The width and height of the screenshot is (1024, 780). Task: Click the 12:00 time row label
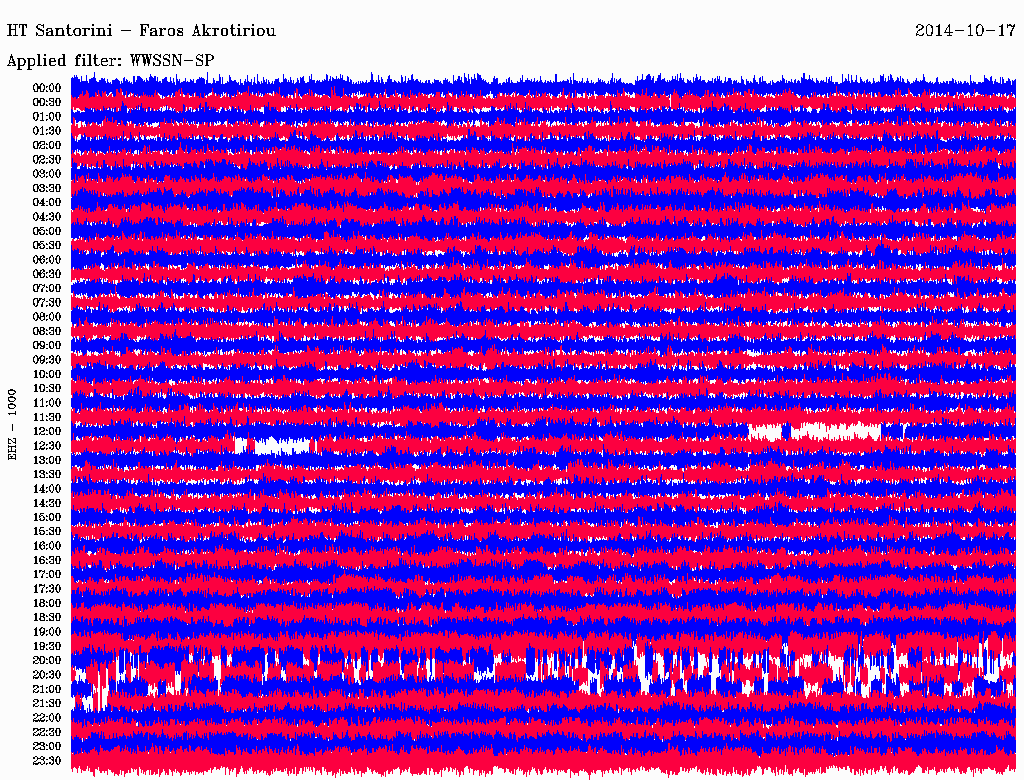coord(47,431)
